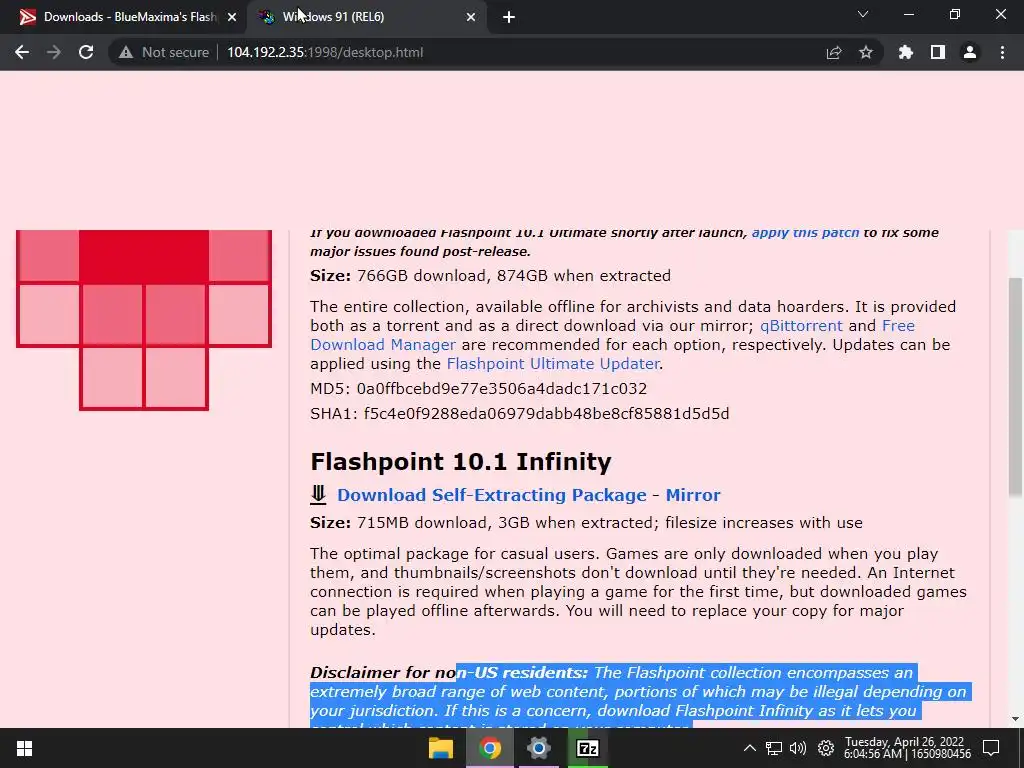1024x768 pixels.
Task: Open the Flashpoint Ultimate Updater link
Action: click(x=552, y=363)
